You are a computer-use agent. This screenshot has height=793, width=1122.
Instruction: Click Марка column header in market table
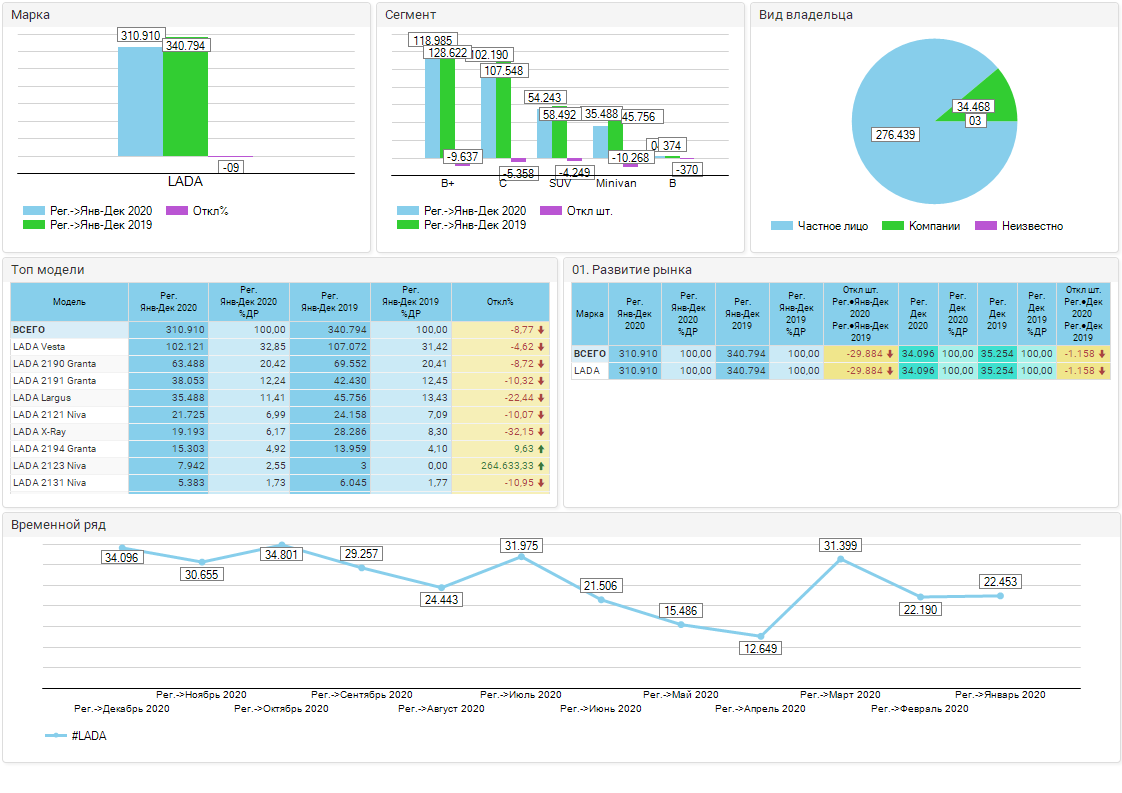(590, 313)
